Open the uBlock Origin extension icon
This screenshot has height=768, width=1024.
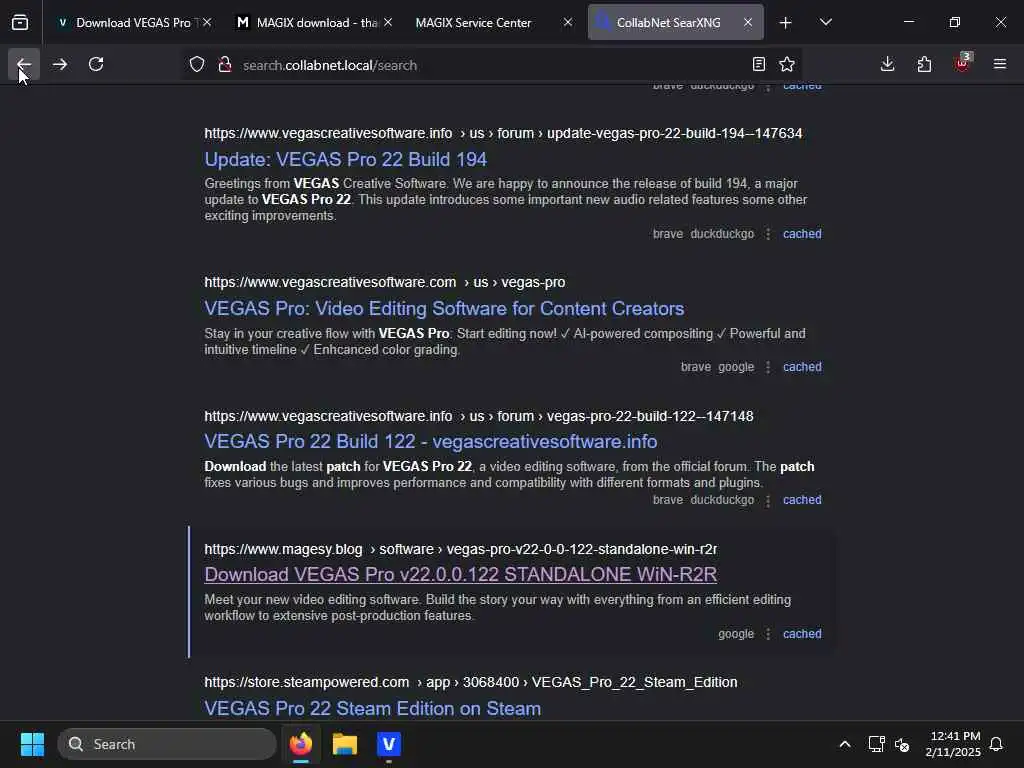point(962,64)
